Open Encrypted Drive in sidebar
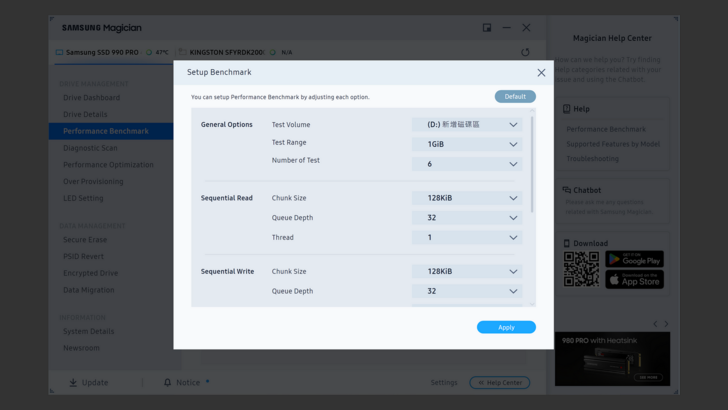 point(91,273)
